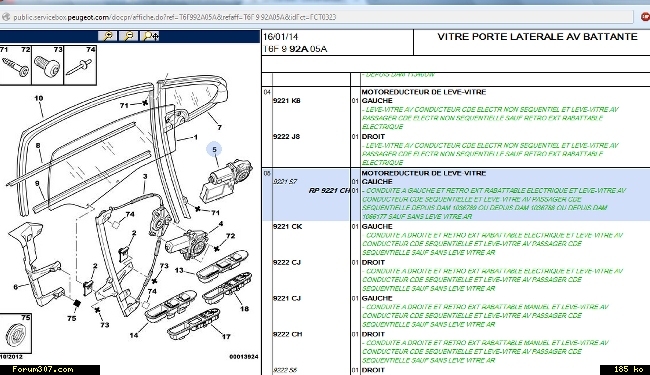This screenshot has height=375, width=650.
Task: Select callout 18 on the switch panel
Action: [x=245, y=309]
